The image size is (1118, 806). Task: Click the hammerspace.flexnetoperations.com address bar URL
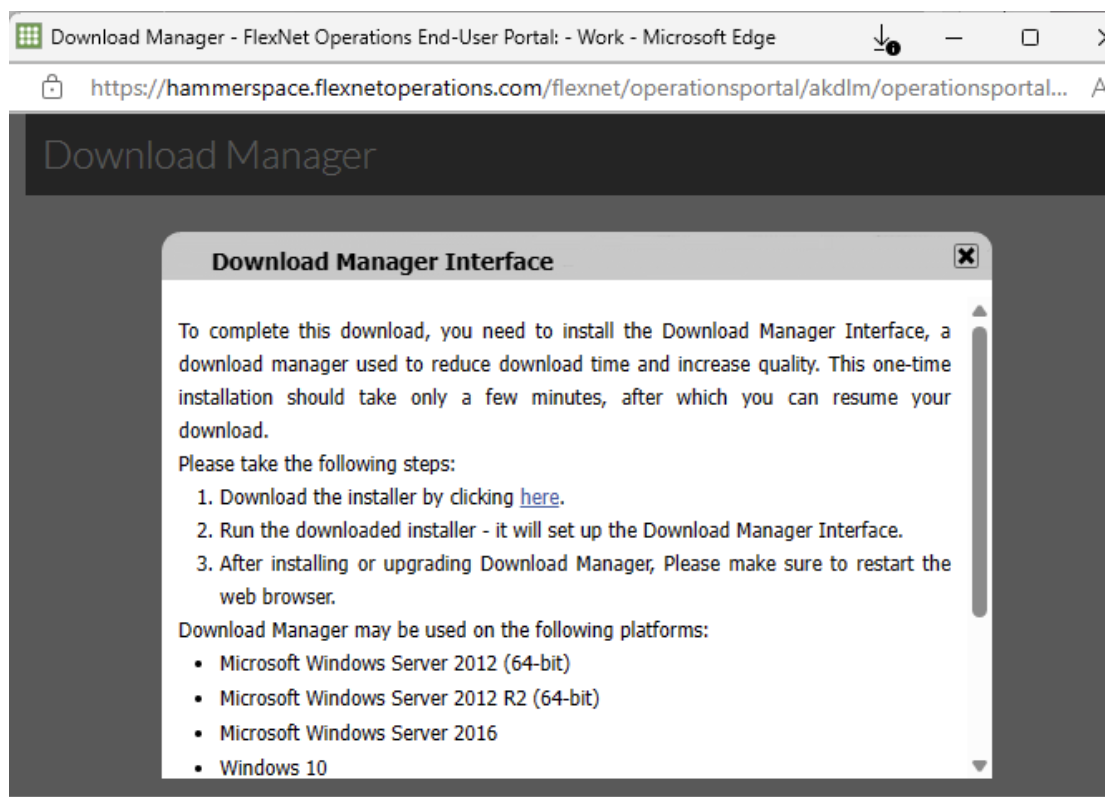(578, 88)
